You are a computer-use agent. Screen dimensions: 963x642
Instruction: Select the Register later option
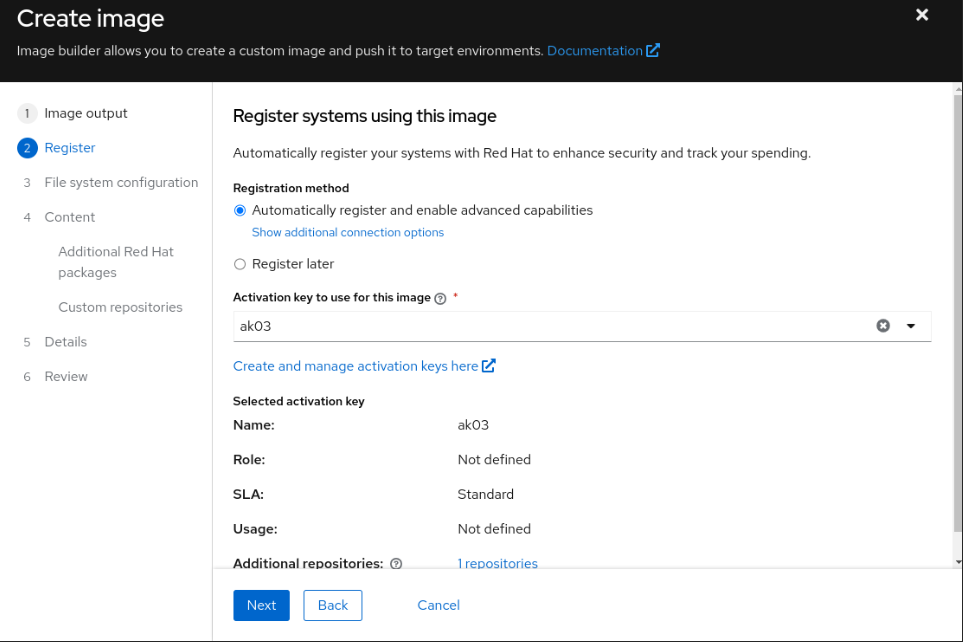click(x=239, y=265)
